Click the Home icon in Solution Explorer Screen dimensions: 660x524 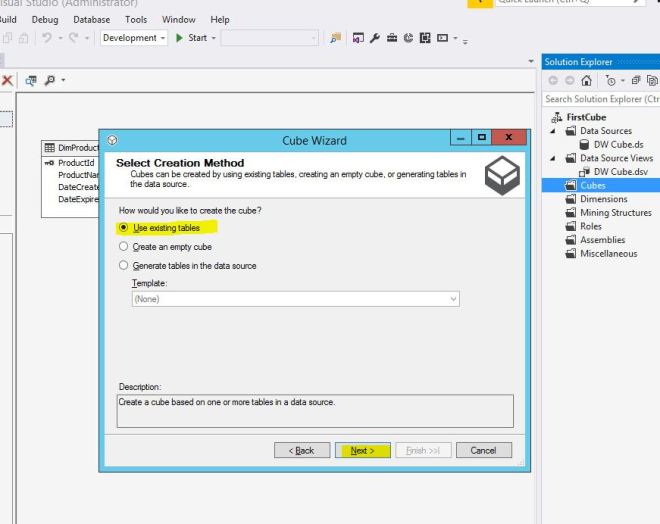pos(585,81)
